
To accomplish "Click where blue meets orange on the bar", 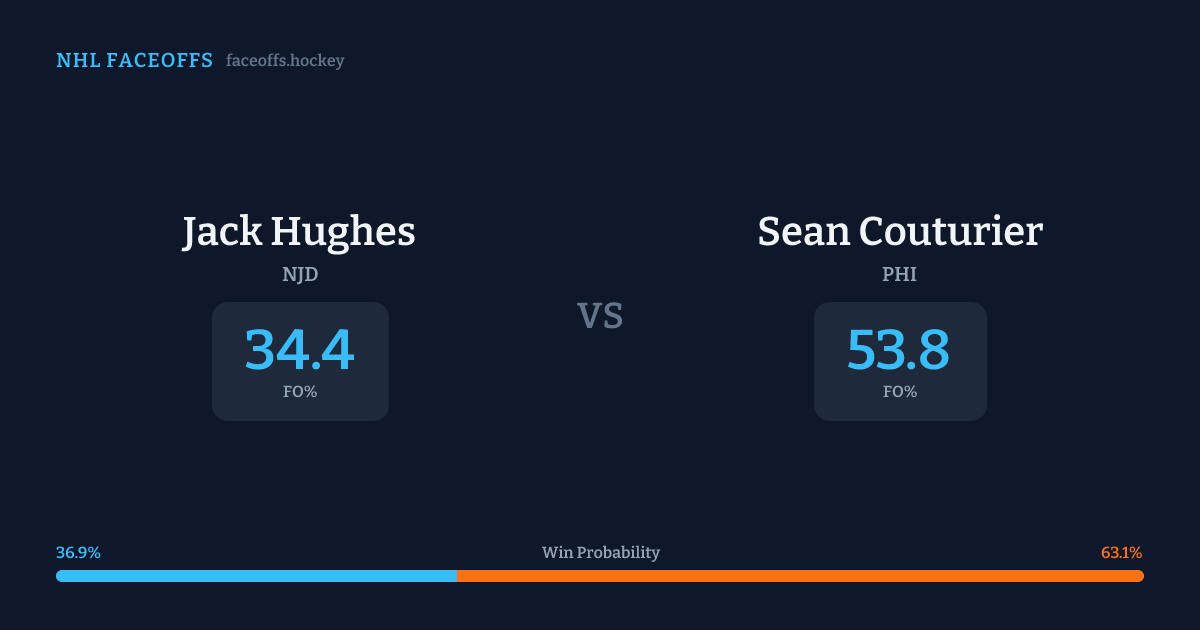I will (457, 576).
